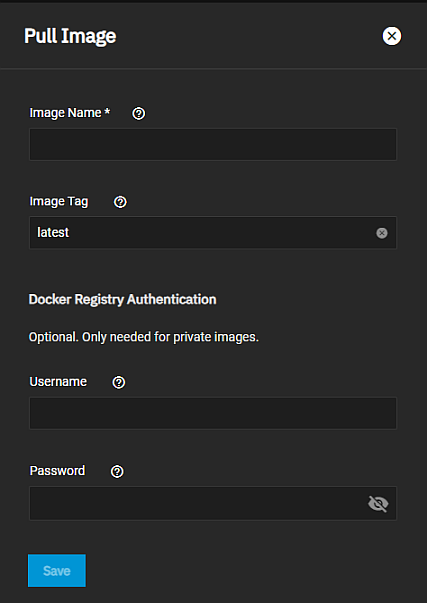Image resolution: width=427 pixels, height=603 pixels.
Task: Toggle password visibility eye icon
Action: 378,504
